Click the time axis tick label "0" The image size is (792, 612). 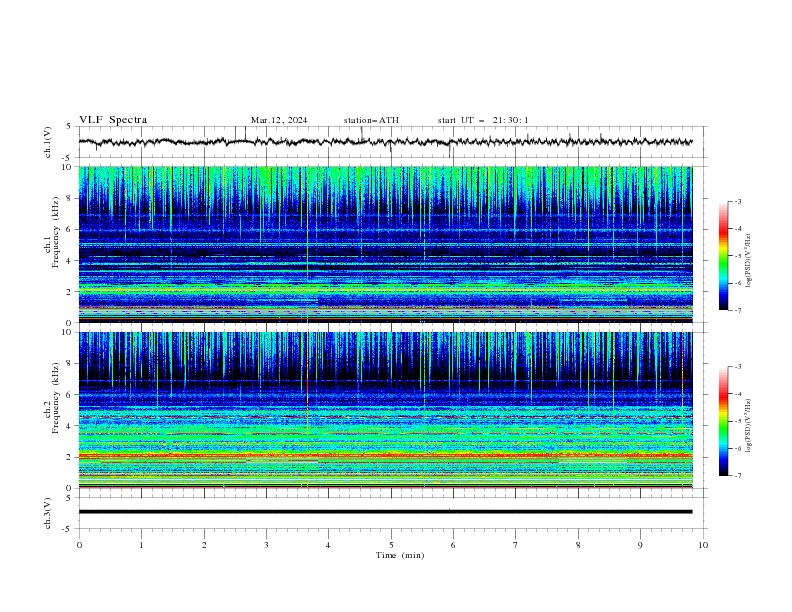point(79,545)
